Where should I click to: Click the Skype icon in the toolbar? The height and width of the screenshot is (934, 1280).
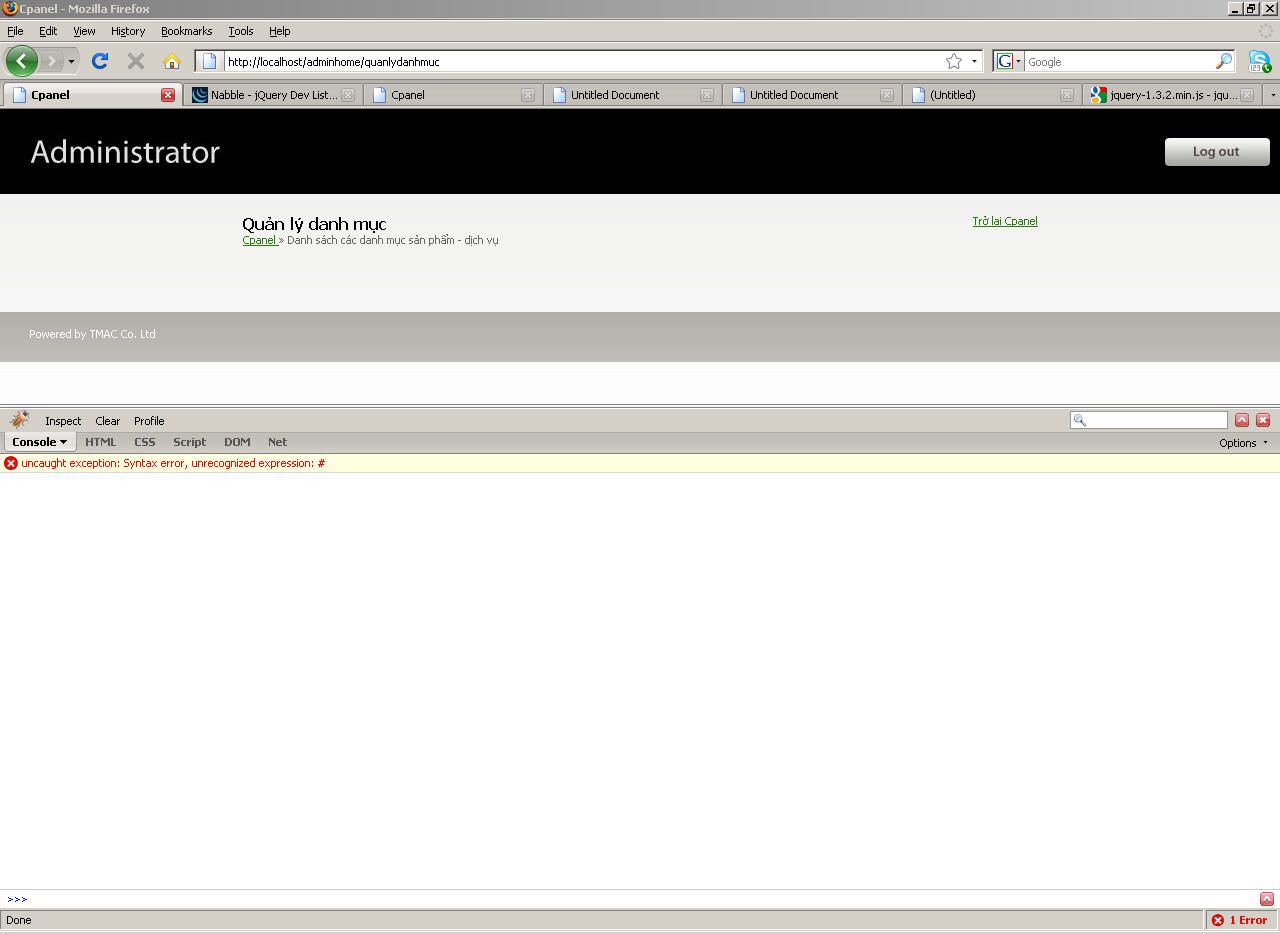point(1259,61)
